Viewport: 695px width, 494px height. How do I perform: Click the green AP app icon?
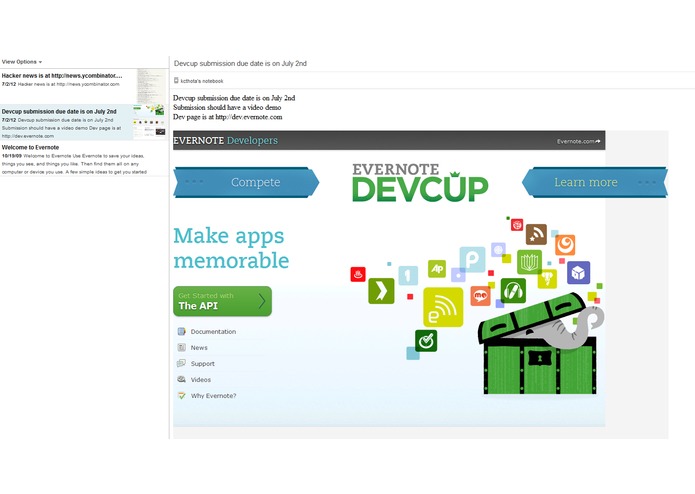click(437, 268)
